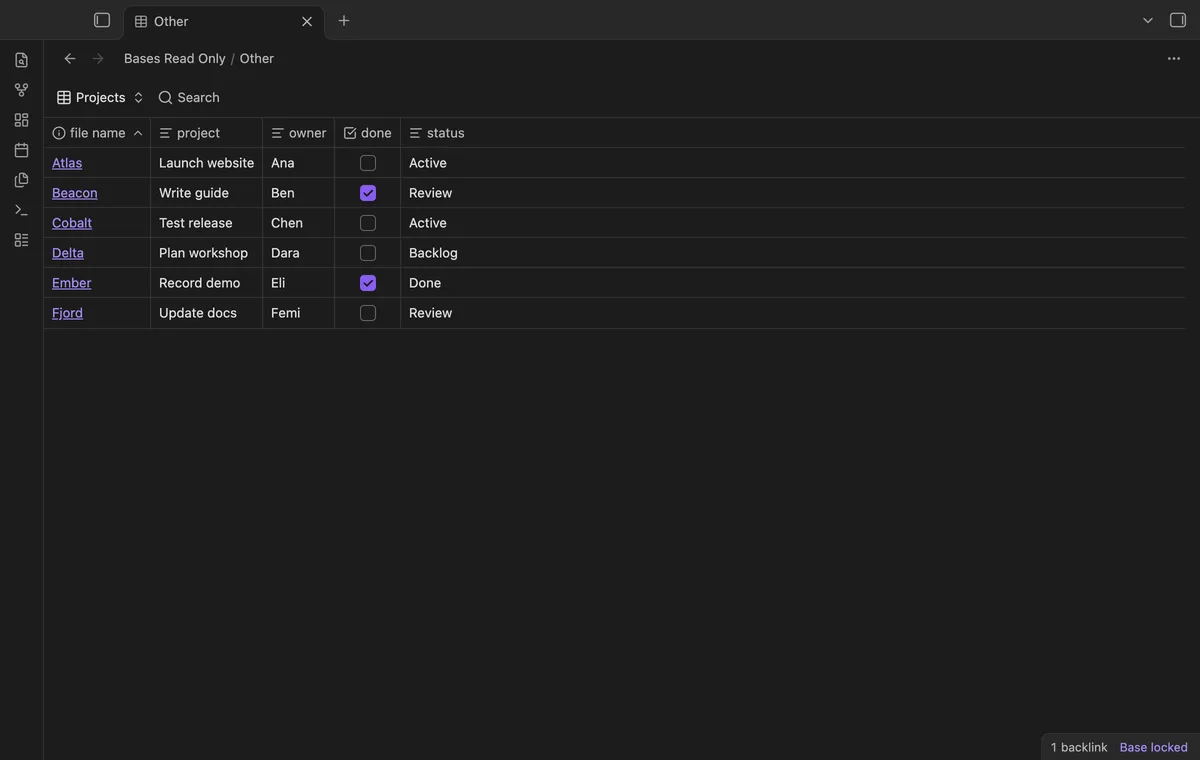Select the Test release project cell

click(x=207, y=223)
